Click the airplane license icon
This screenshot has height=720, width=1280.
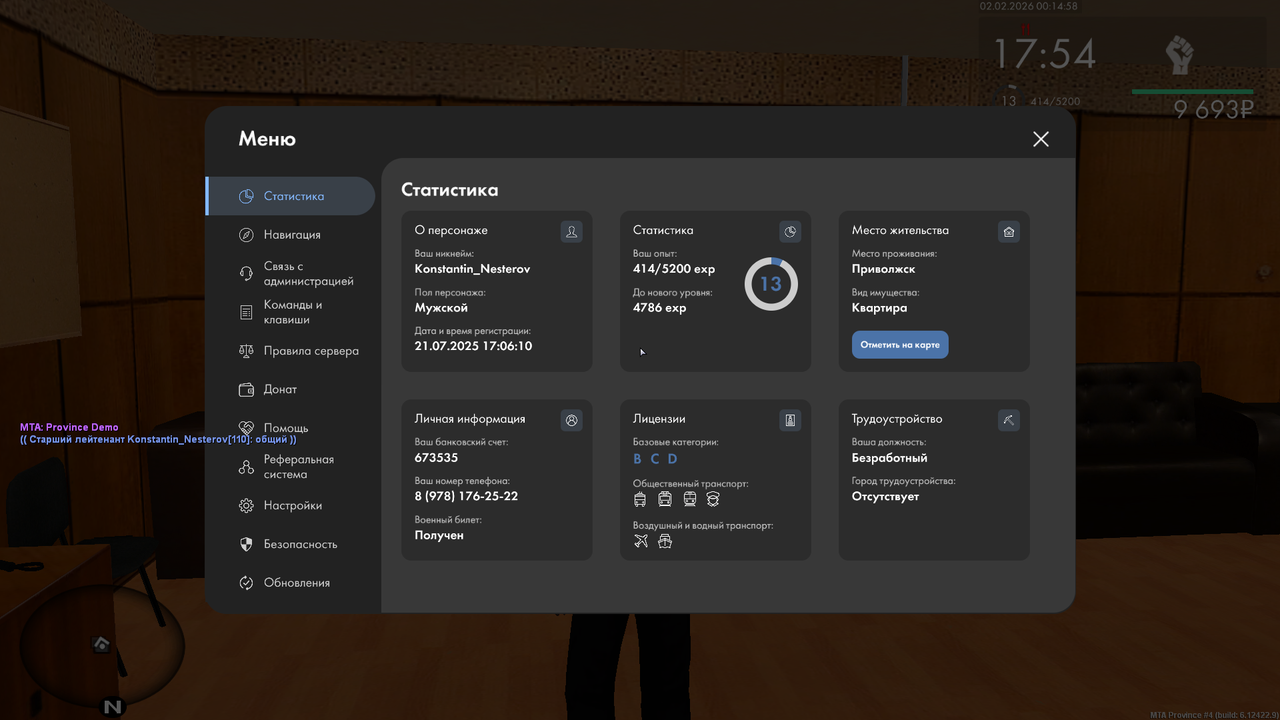(x=641, y=541)
